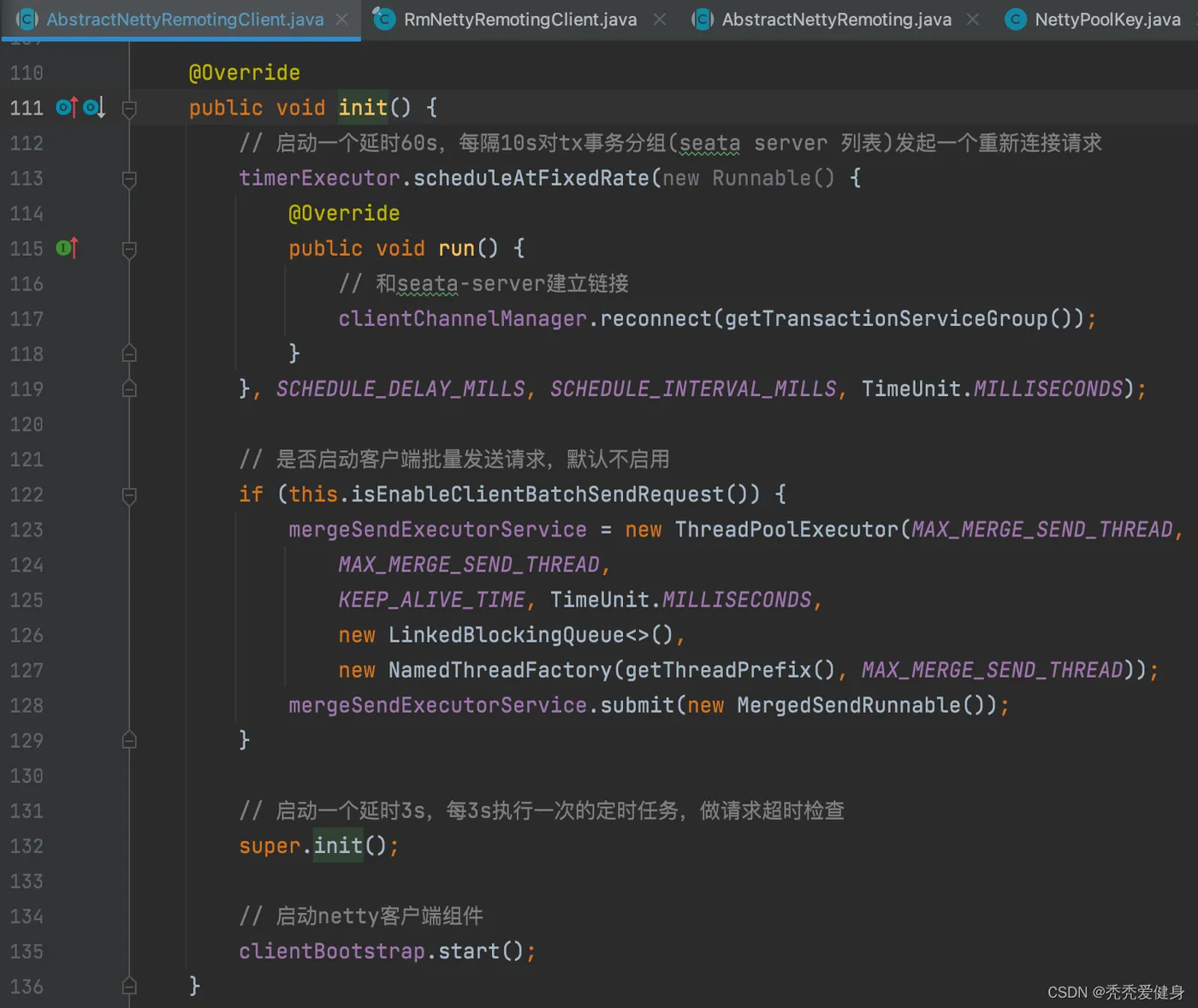Click scheduleAtFixedRate method call

click(531, 178)
